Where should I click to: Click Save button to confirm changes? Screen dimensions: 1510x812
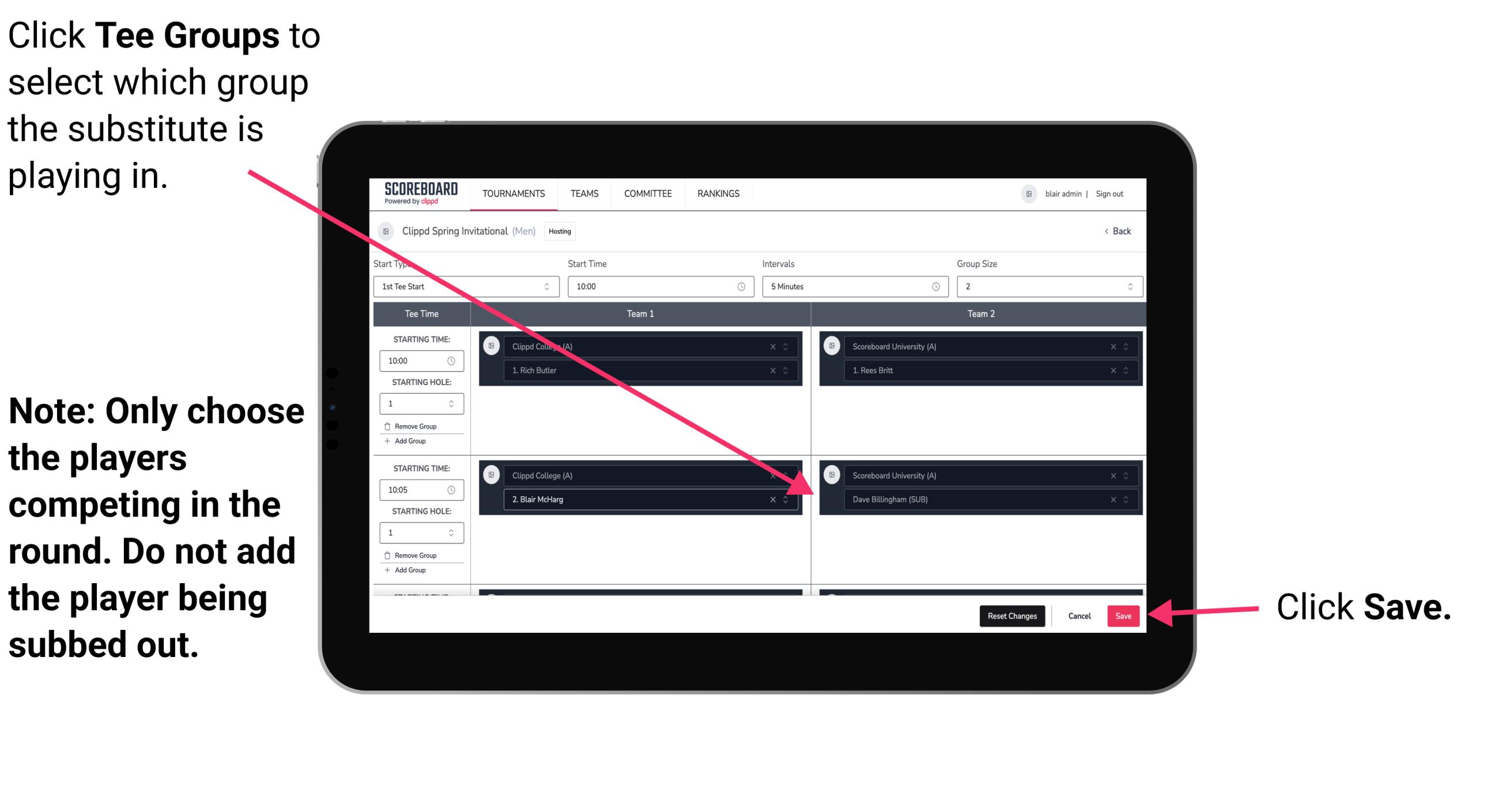pyautogui.click(x=1122, y=614)
